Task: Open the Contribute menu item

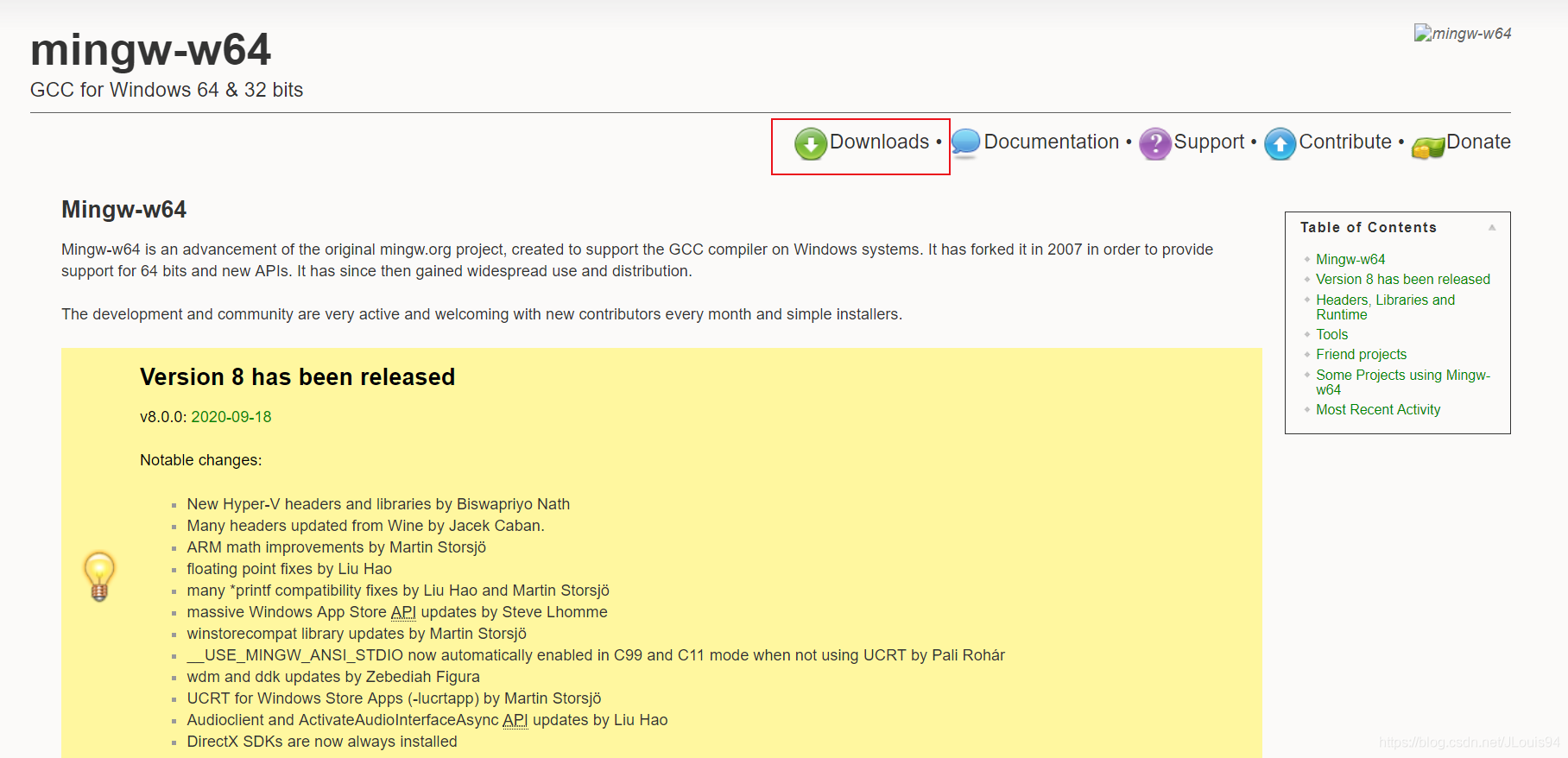Action: coord(1345,142)
